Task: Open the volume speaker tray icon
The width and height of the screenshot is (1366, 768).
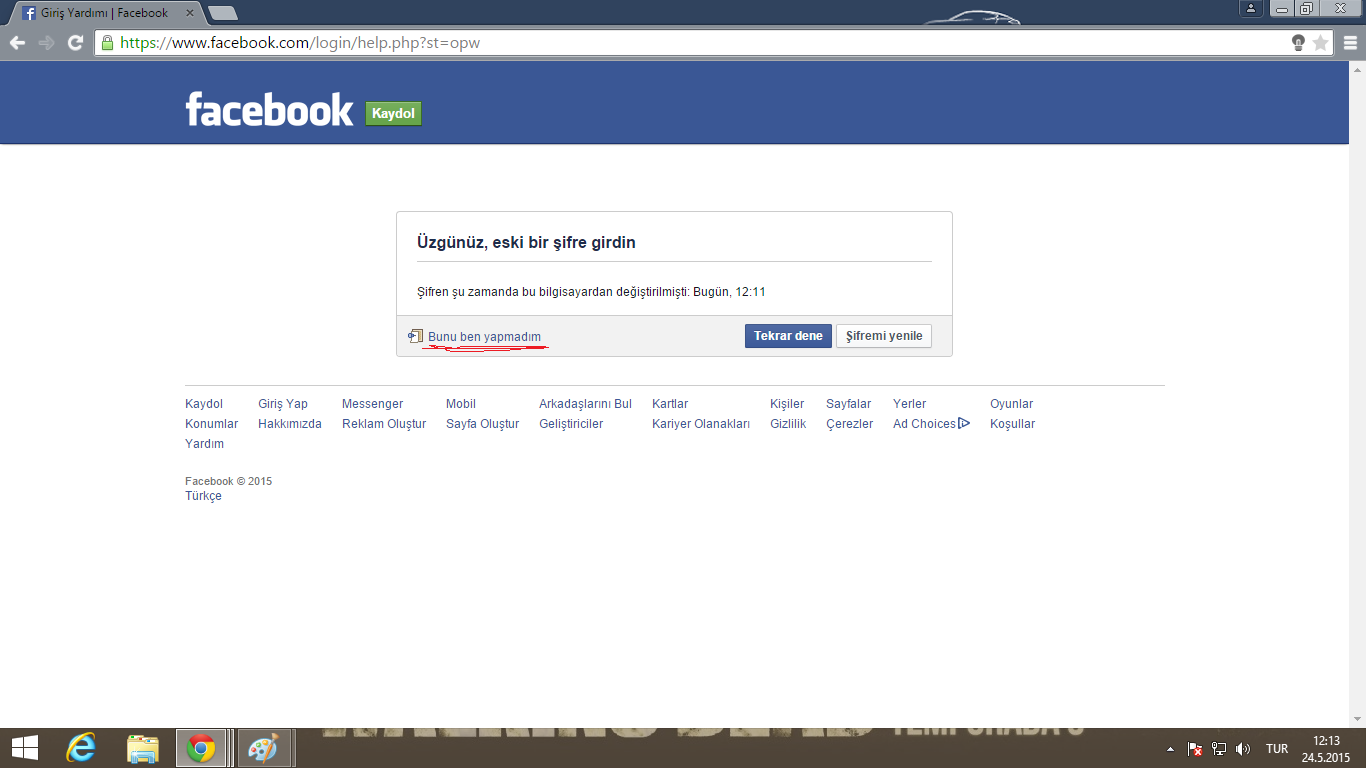Action: (1243, 748)
